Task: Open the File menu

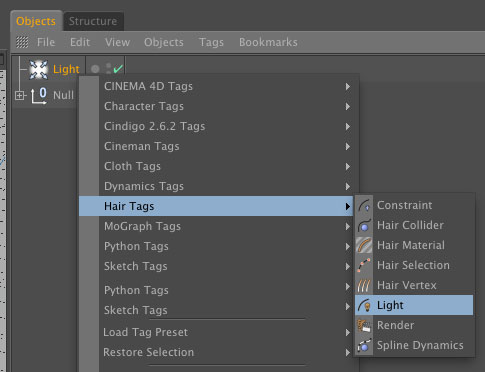Action: coord(46,42)
